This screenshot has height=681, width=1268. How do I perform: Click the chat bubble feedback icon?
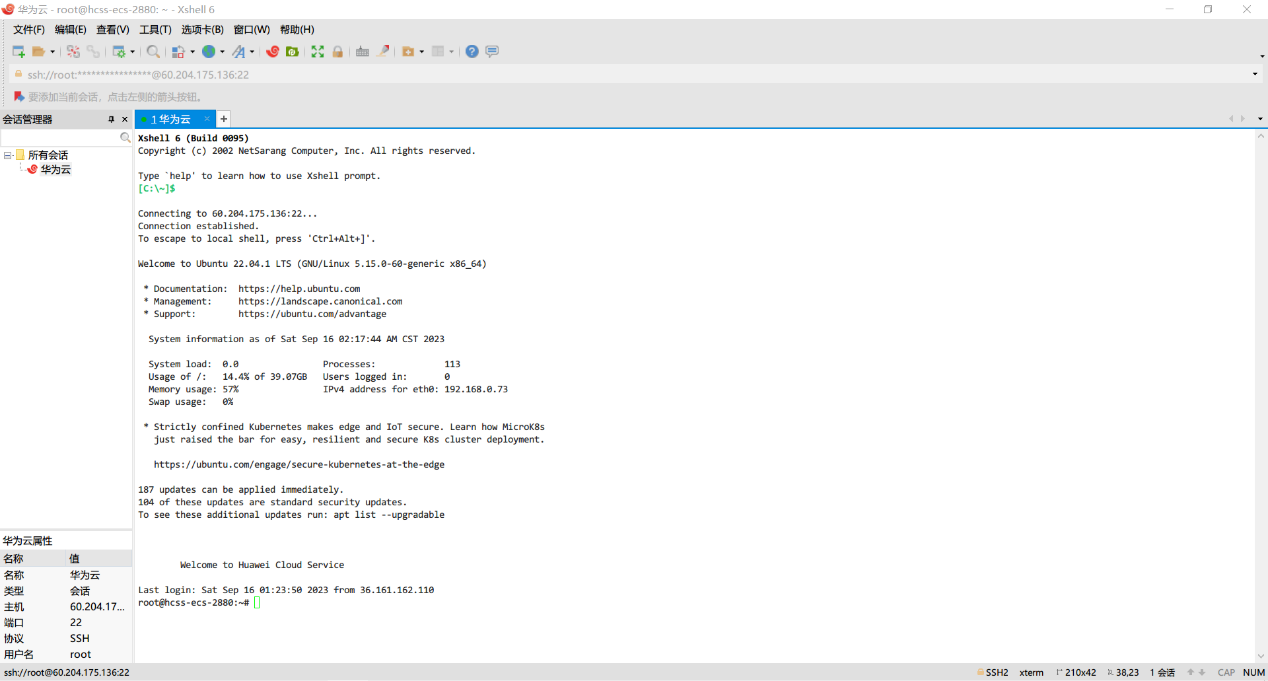pyautogui.click(x=492, y=51)
